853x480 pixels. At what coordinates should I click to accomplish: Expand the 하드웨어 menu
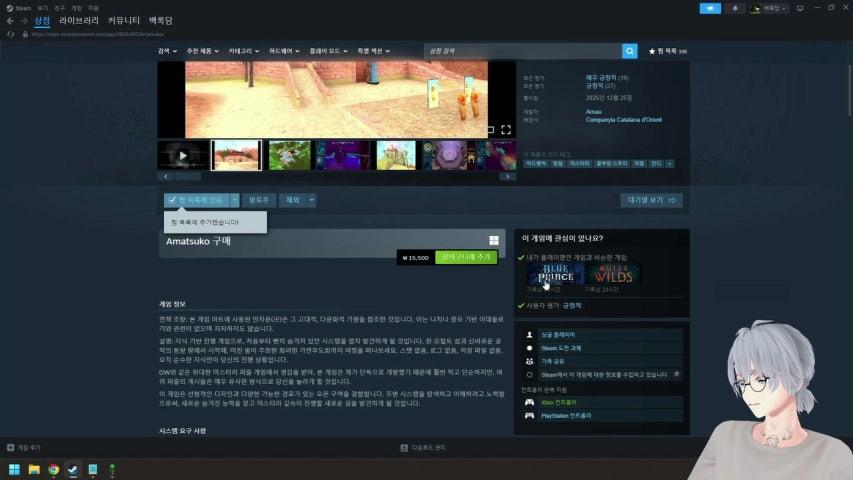[x=284, y=51]
